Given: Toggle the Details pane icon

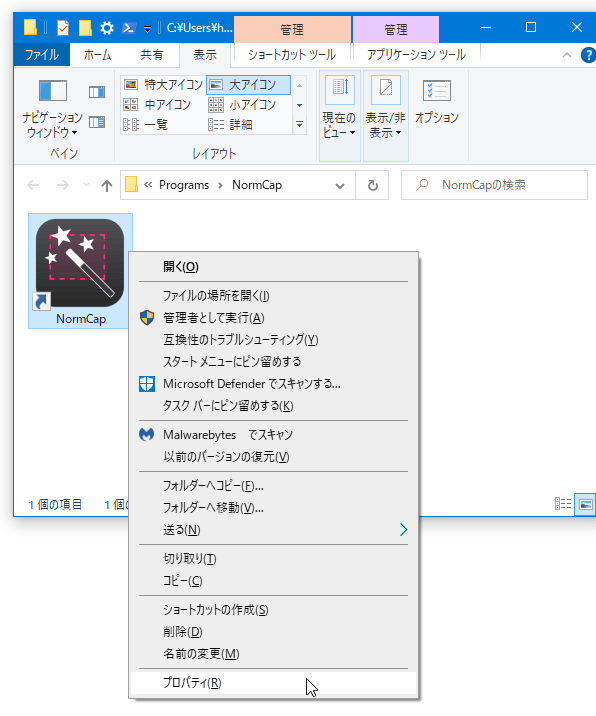Looking at the screenshot, I should click(x=97, y=122).
